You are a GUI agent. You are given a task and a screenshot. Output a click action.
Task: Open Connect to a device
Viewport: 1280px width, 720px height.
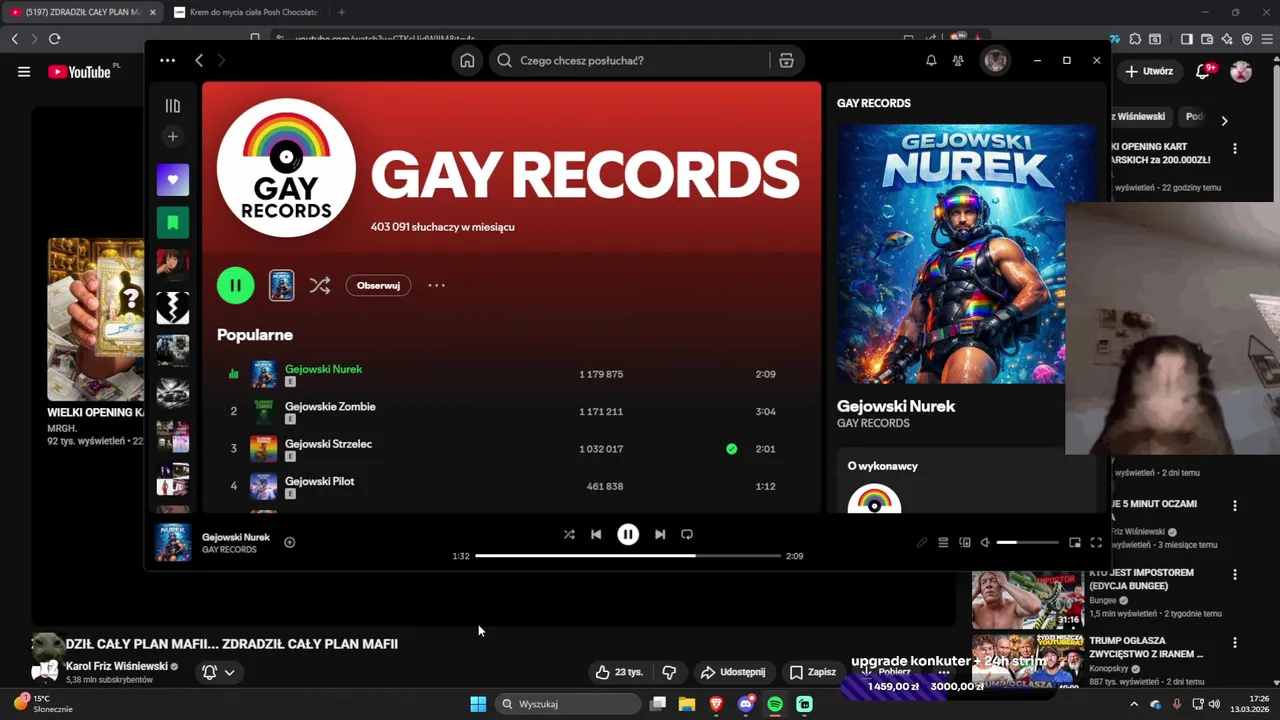point(965,542)
